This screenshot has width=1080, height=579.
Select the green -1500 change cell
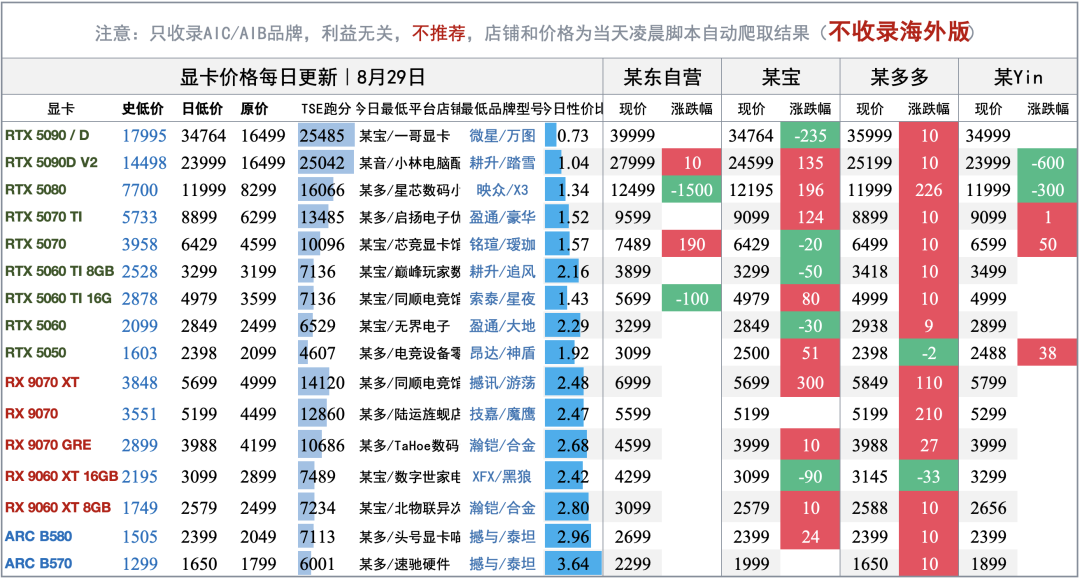pyautogui.click(x=692, y=189)
